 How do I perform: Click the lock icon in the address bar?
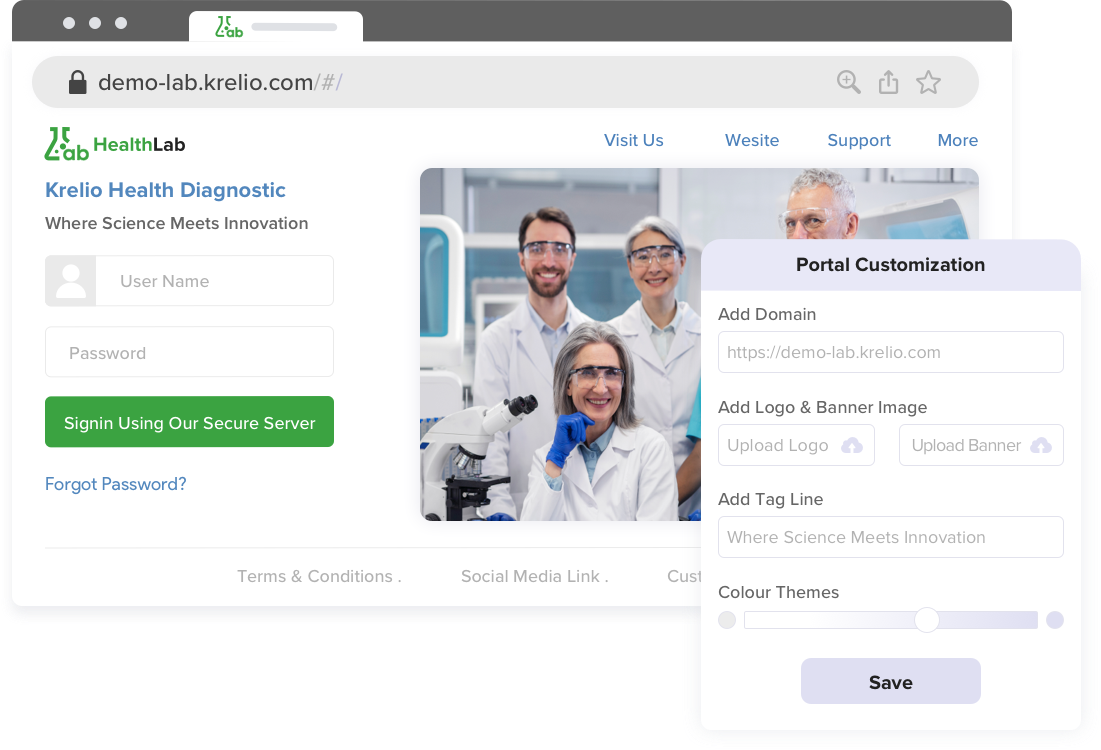point(77,82)
